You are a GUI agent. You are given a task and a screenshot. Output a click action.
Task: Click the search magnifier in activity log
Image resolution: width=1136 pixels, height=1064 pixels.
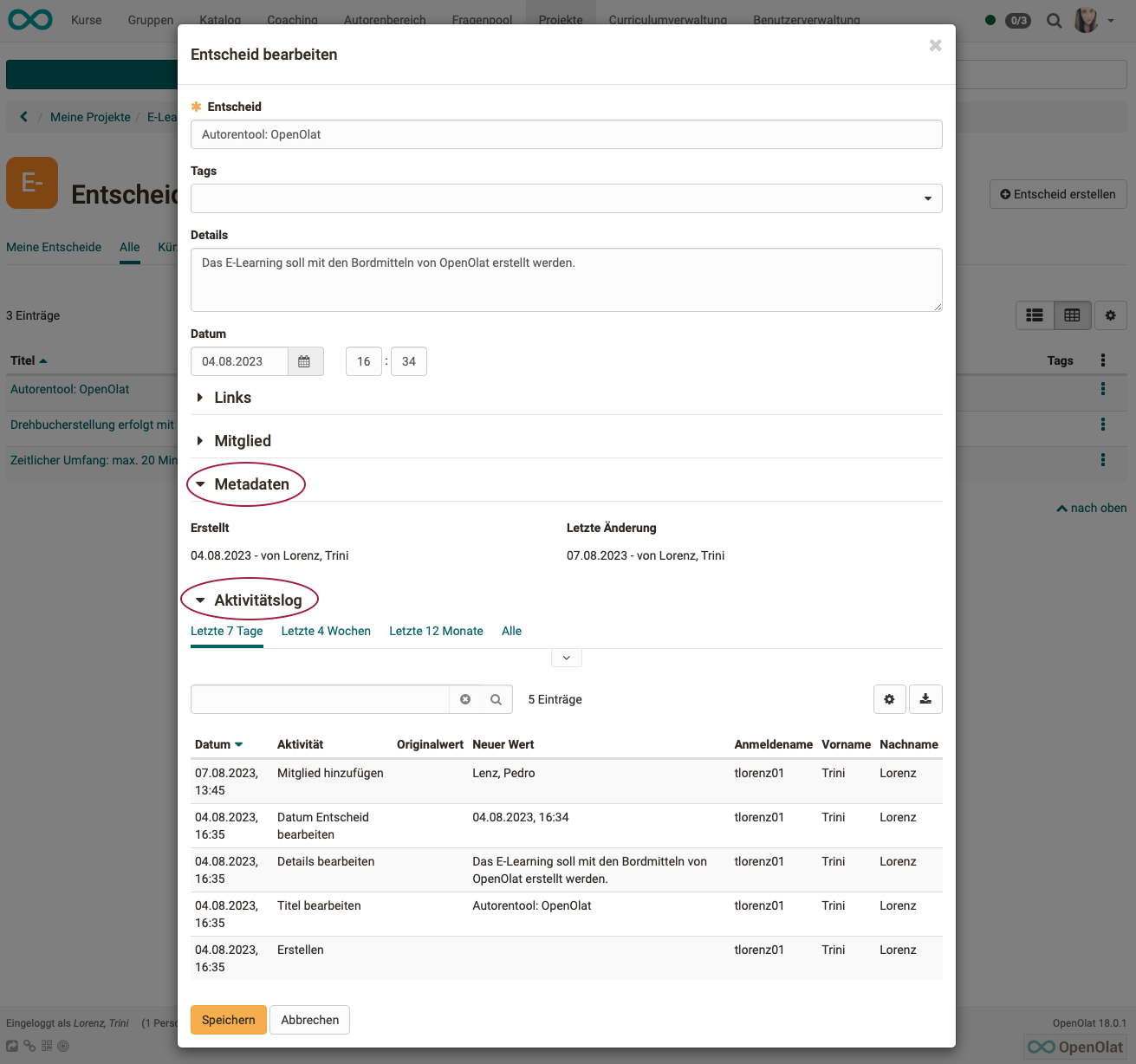(x=496, y=699)
